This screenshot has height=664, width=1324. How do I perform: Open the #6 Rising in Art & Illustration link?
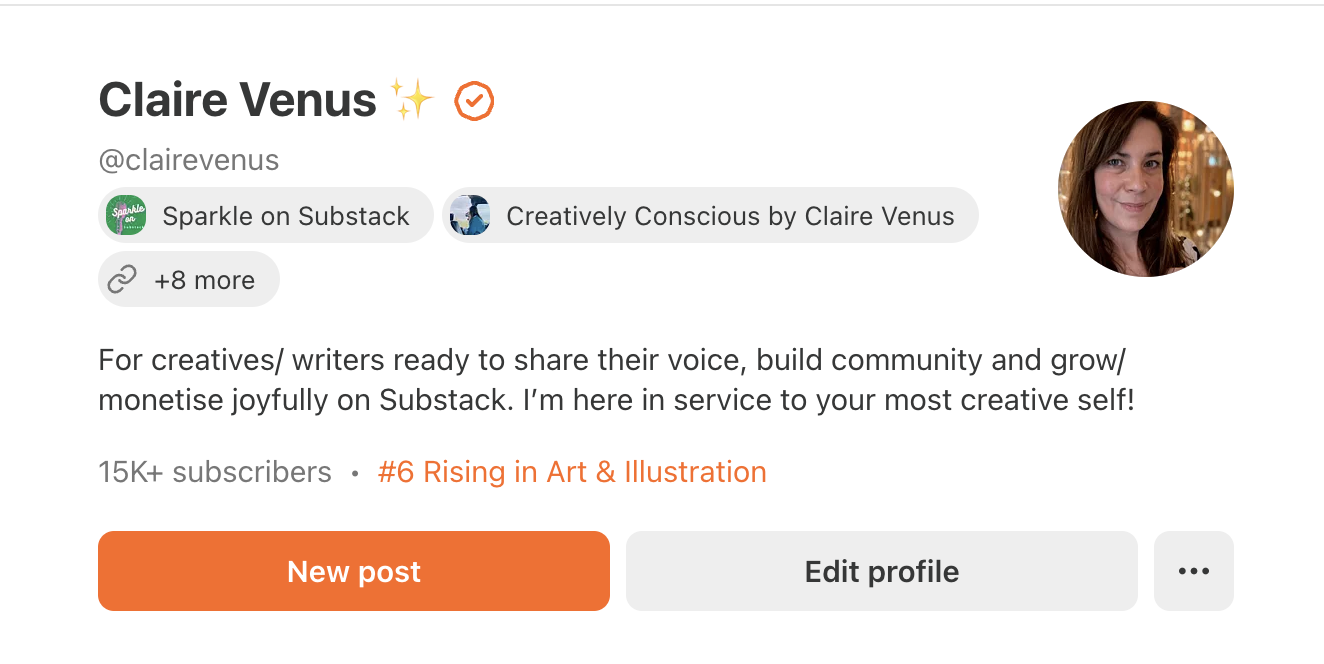[572, 471]
